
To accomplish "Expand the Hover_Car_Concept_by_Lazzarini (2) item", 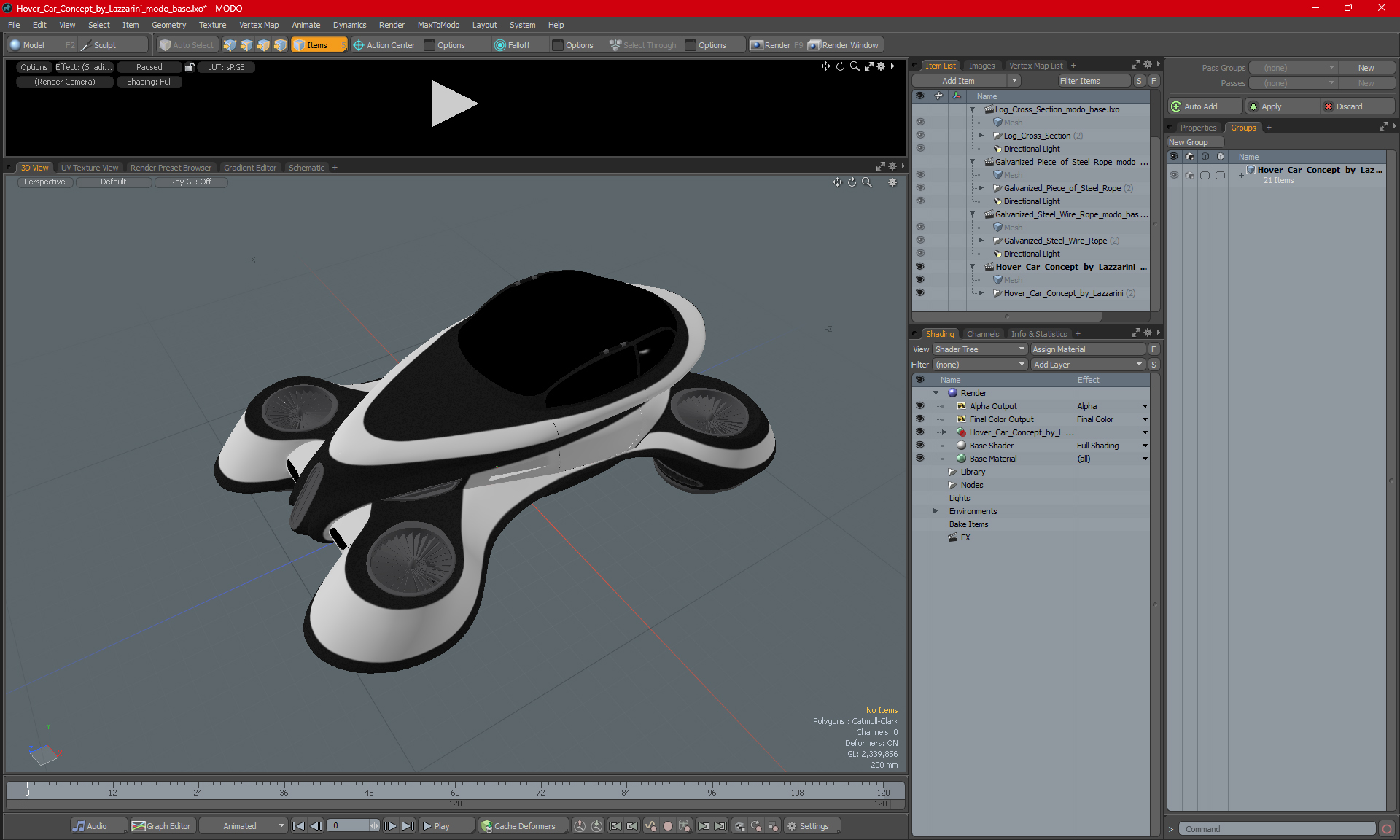I will [981, 293].
